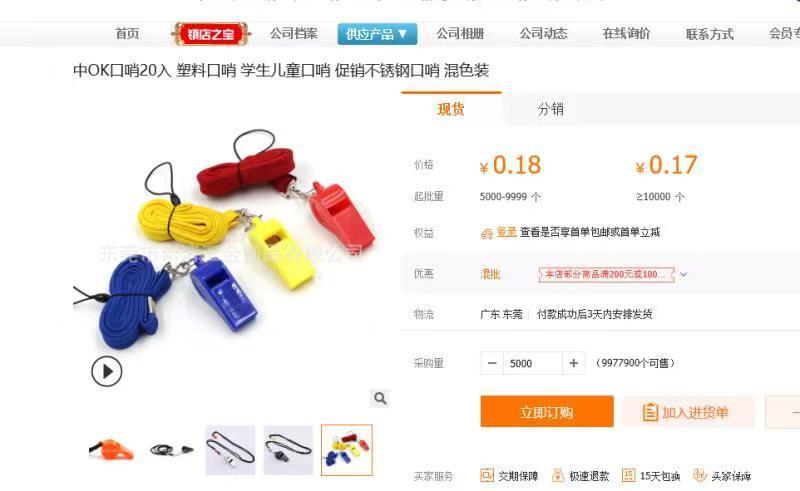This screenshot has width=800, height=491.
Task: Open the 供应产品 dropdown menu
Action: pos(377,34)
